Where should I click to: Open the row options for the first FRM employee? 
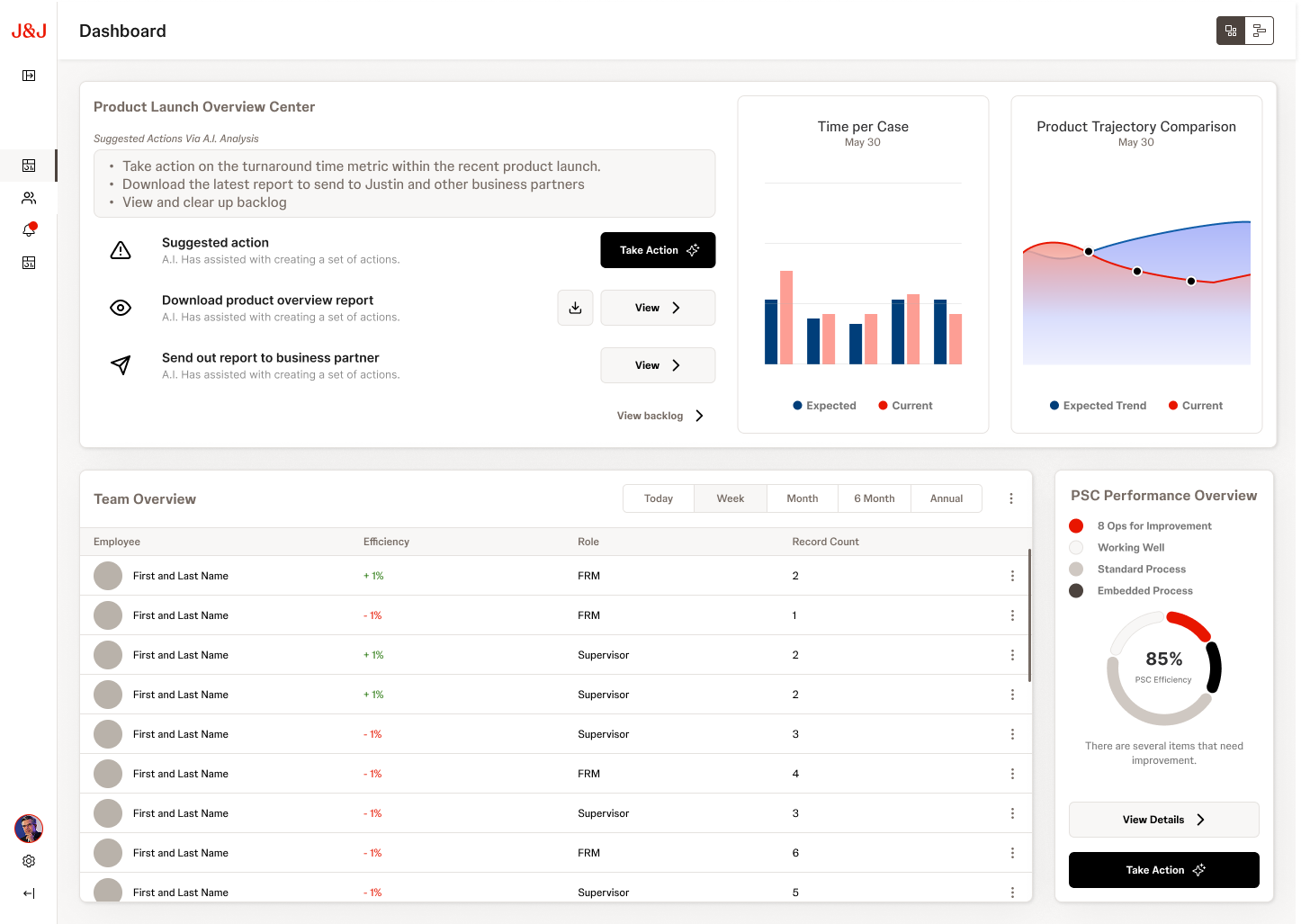[1012, 575]
